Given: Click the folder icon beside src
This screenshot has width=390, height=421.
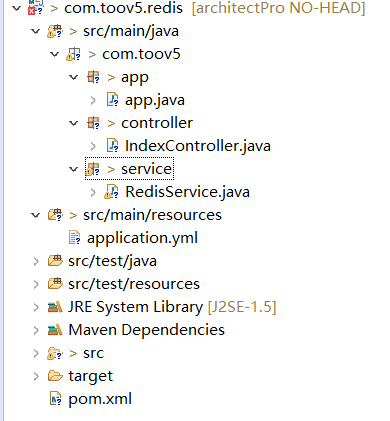Looking at the screenshot, I should pyautogui.click(x=55, y=353).
